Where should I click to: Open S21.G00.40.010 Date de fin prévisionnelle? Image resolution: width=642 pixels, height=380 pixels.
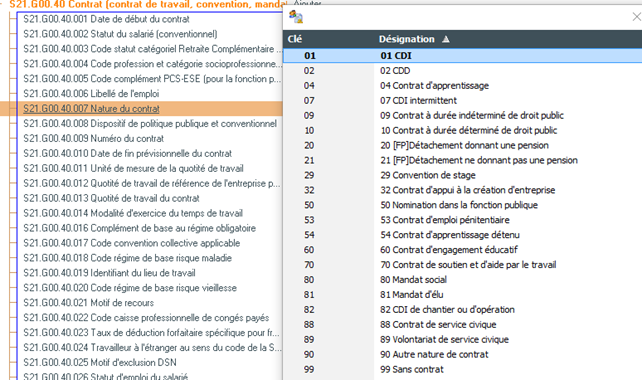[127, 154]
